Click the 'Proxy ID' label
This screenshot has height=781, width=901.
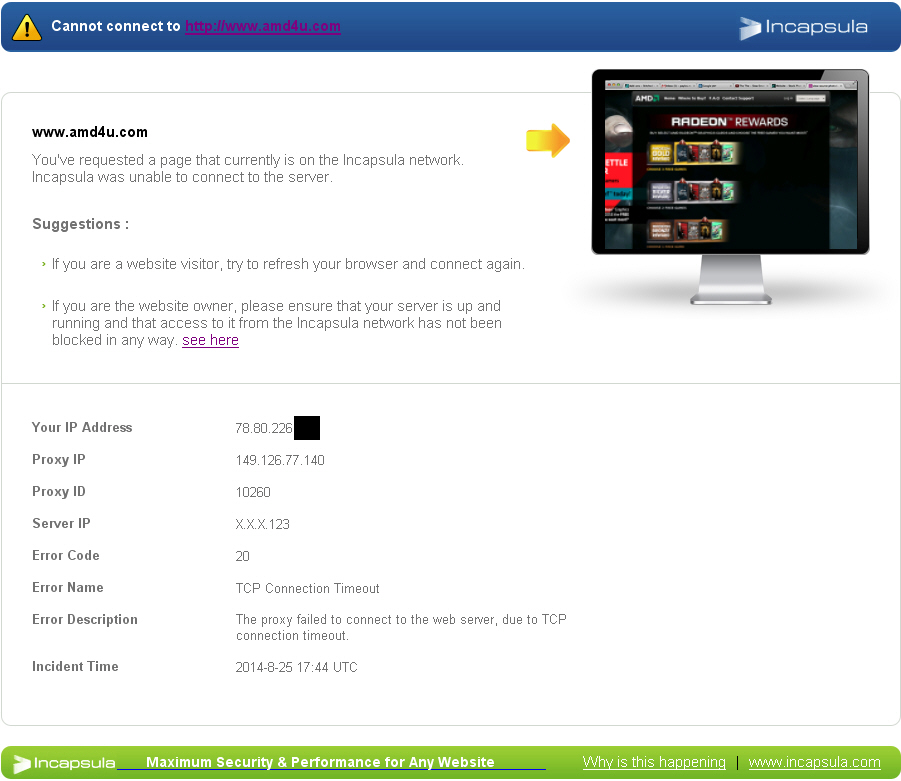(59, 492)
